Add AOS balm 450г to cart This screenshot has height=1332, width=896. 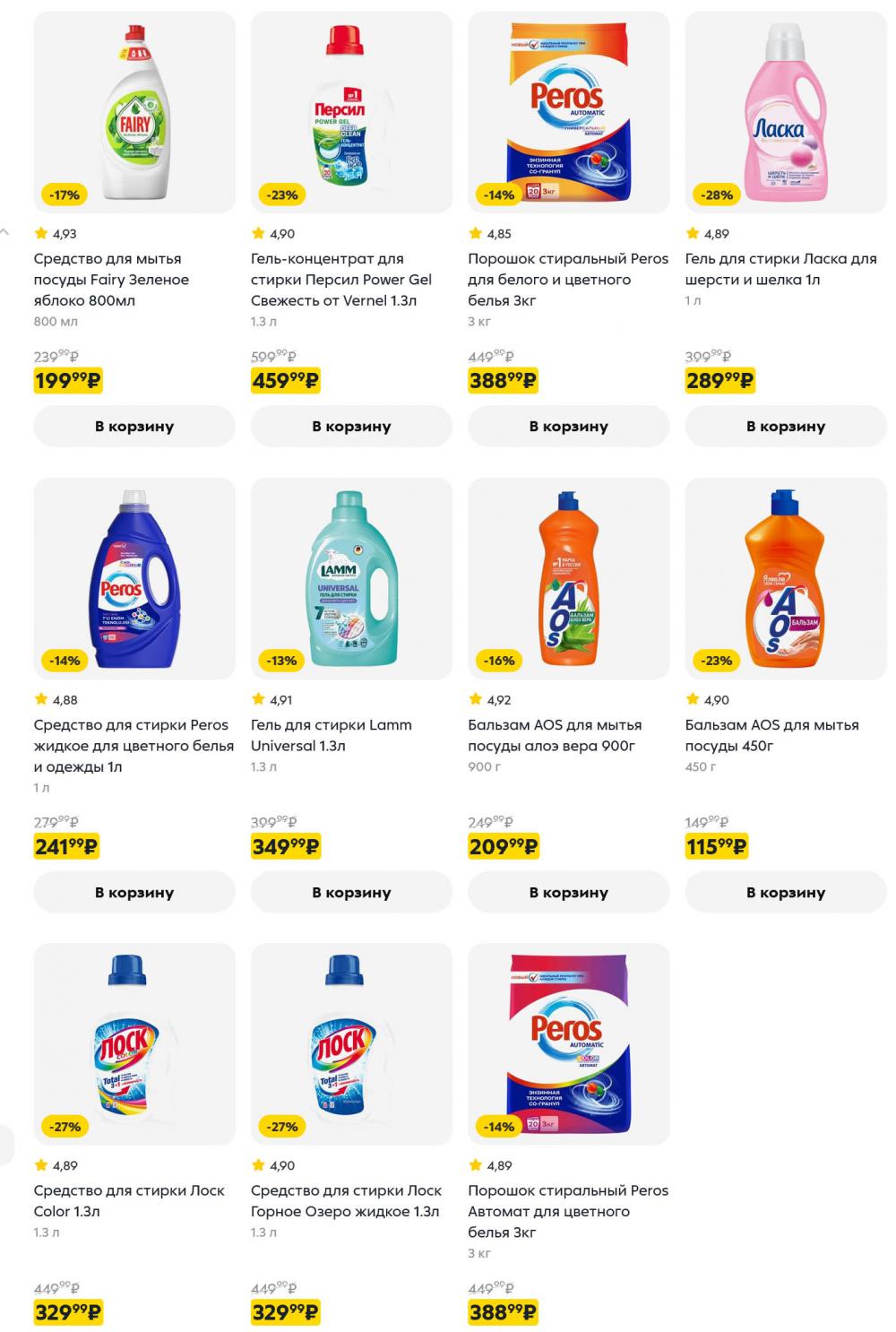click(x=786, y=893)
